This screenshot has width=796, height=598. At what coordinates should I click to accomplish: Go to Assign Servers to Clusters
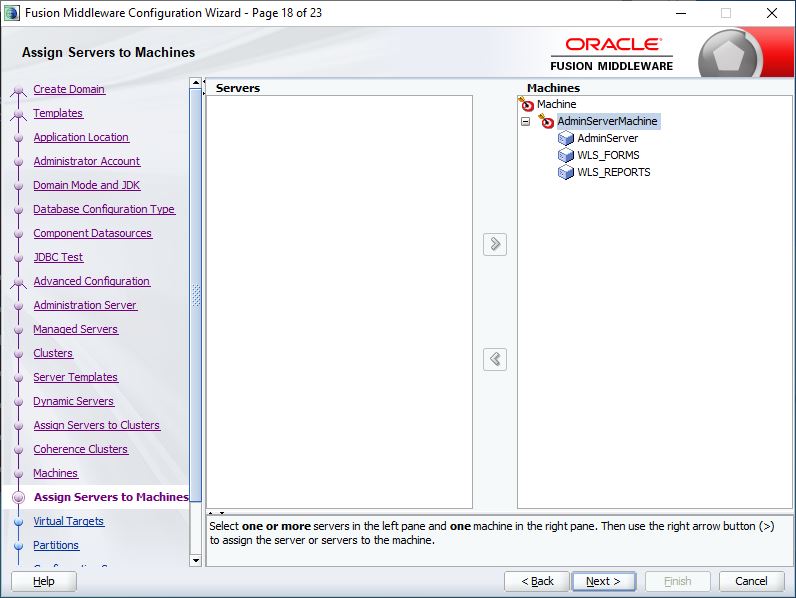96,425
